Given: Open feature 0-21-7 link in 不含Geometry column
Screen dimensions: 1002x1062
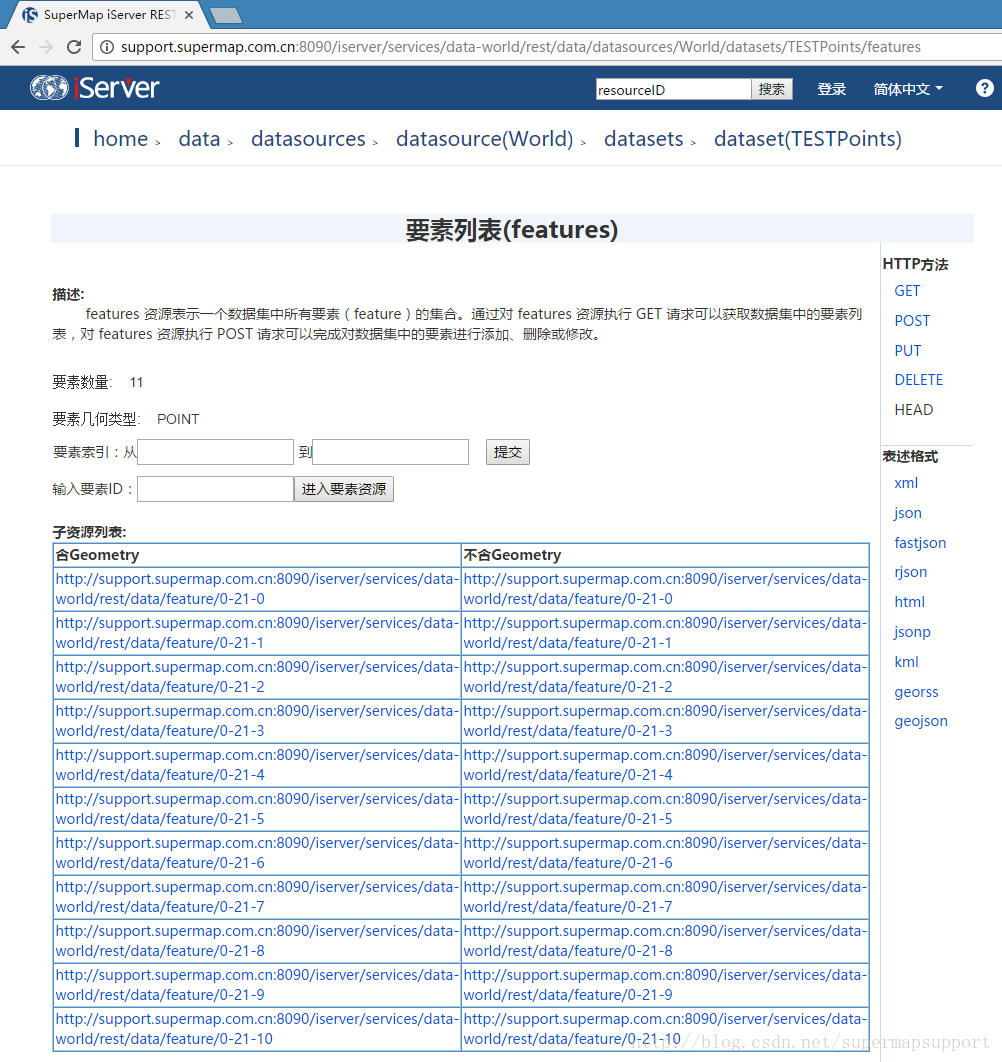Looking at the screenshot, I should tap(665, 897).
